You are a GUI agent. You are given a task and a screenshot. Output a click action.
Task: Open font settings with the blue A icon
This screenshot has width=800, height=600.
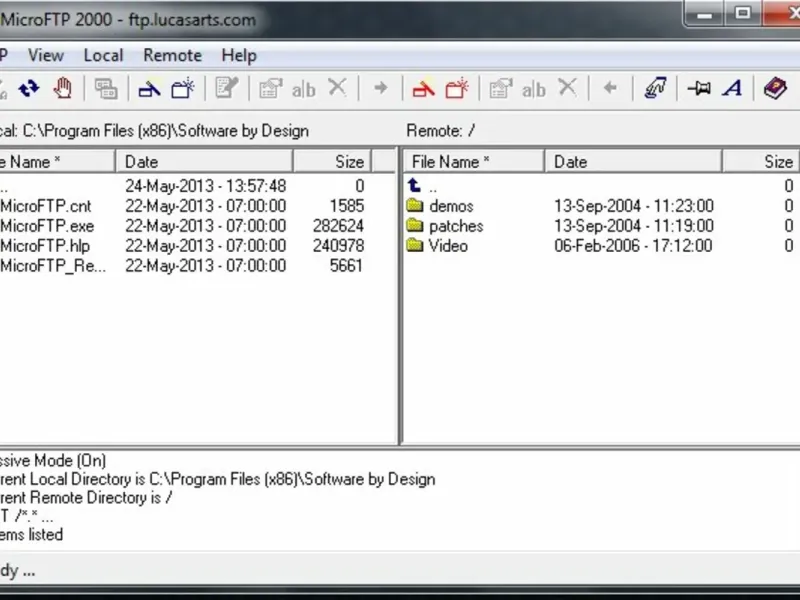click(x=733, y=88)
